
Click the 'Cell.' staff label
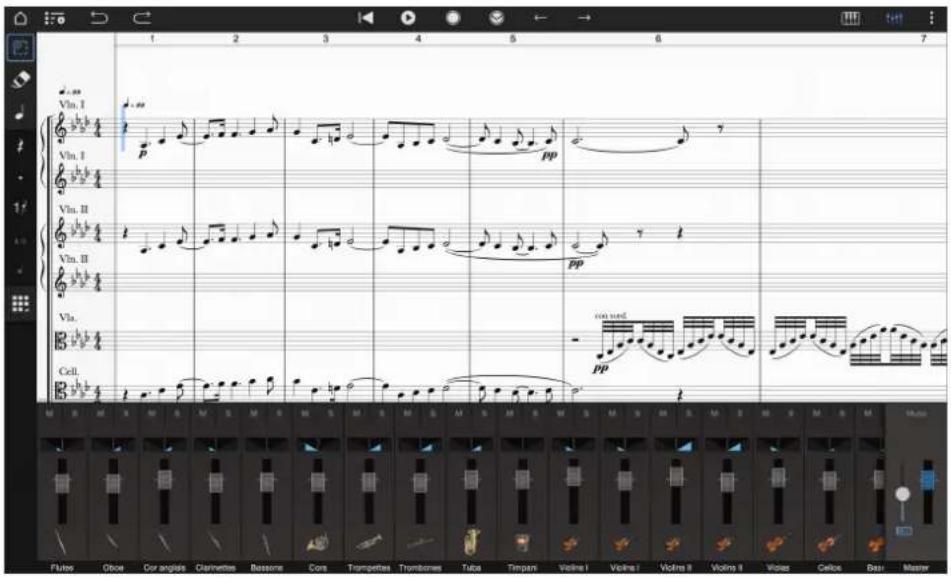69,371
